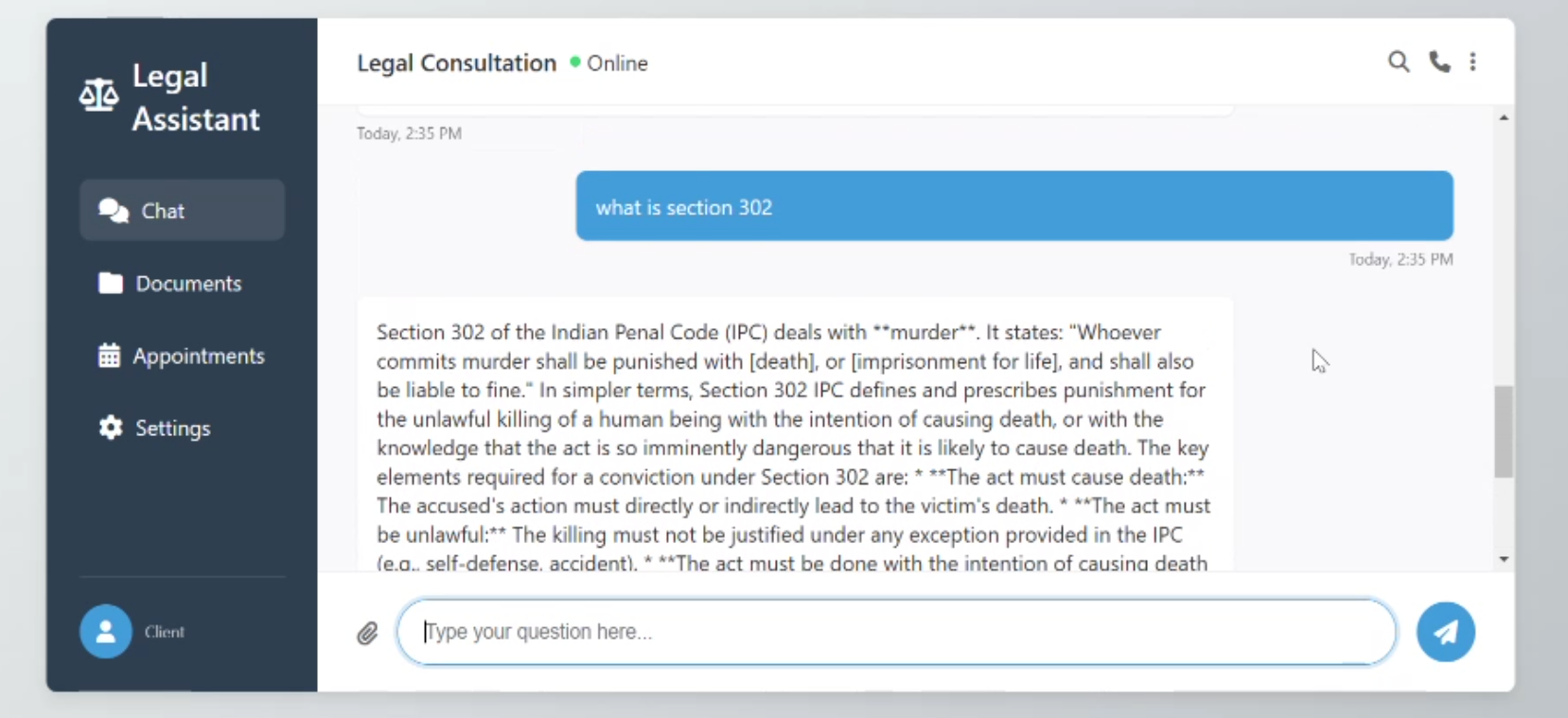The height and width of the screenshot is (718, 1568).
Task: Send the message with paper plane button
Action: pyautogui.click(x=1445, y=632)
